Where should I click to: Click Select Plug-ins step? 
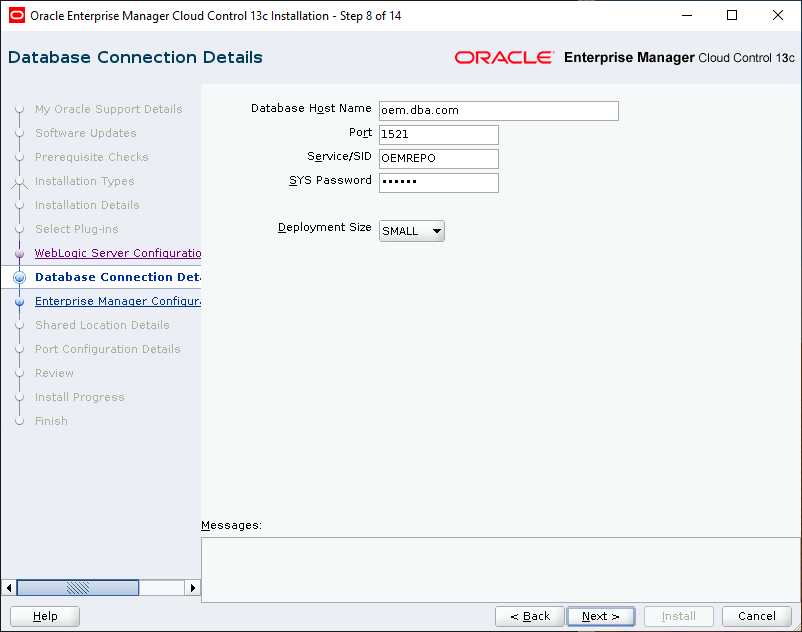click(x=76, y=229)
